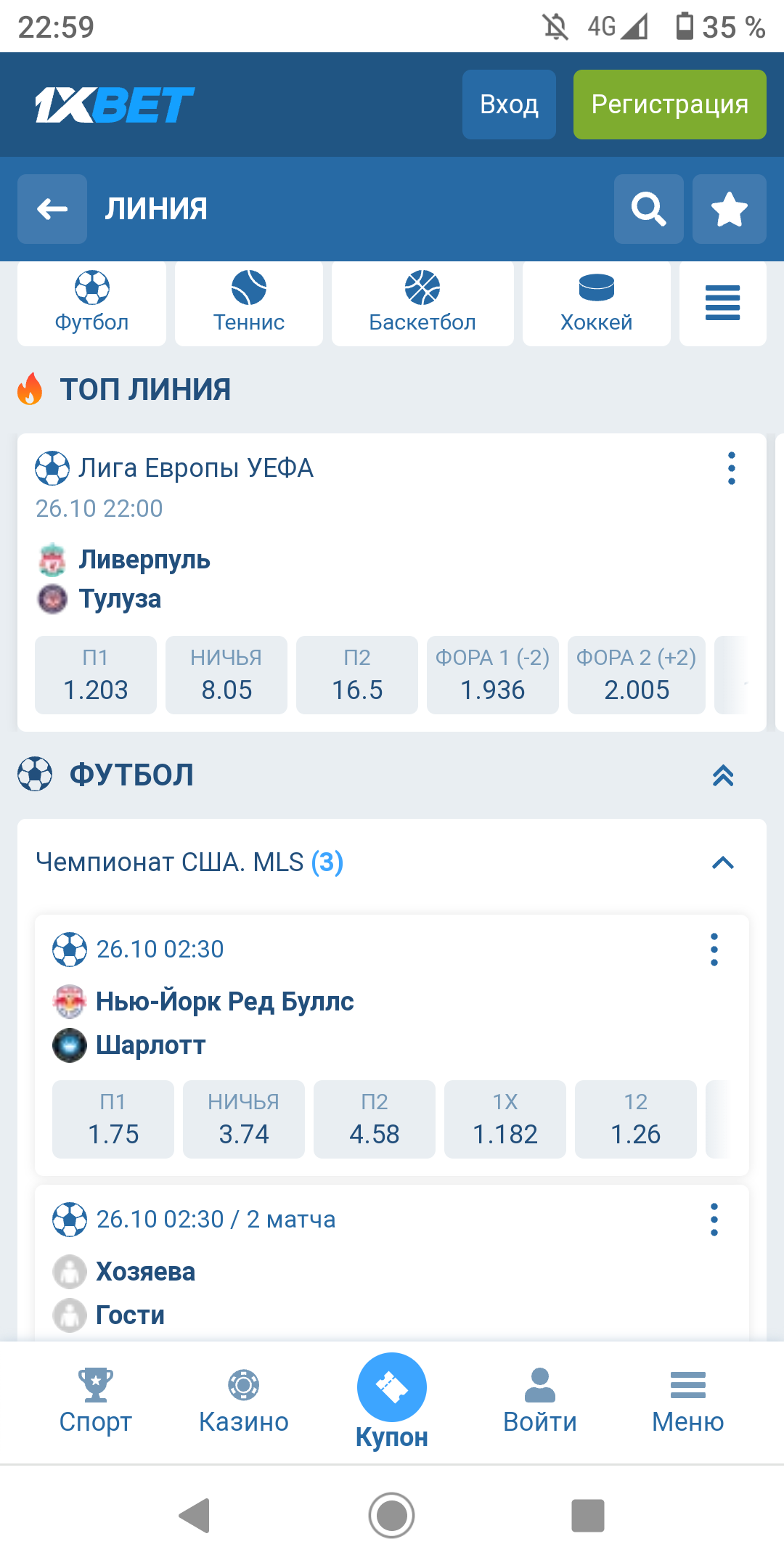The height and width of the screenshot is (1568, 784).
Task: Go back using the left arrow
Action: tap(52, 209)
